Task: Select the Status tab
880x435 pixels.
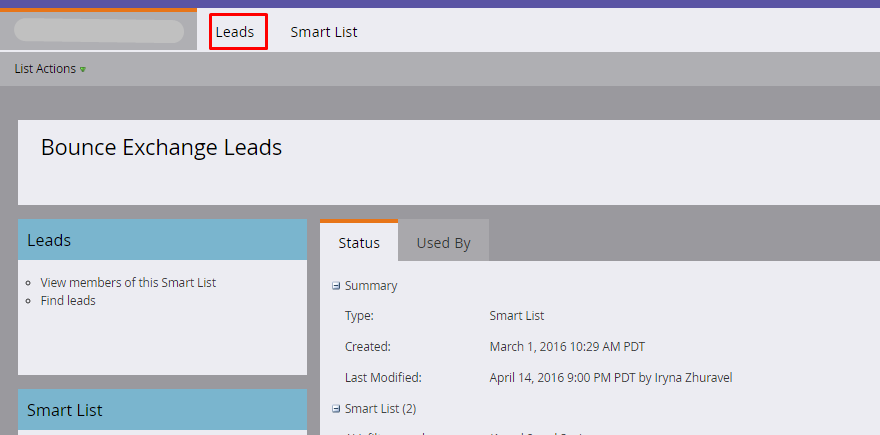Action: pos(359,242)
